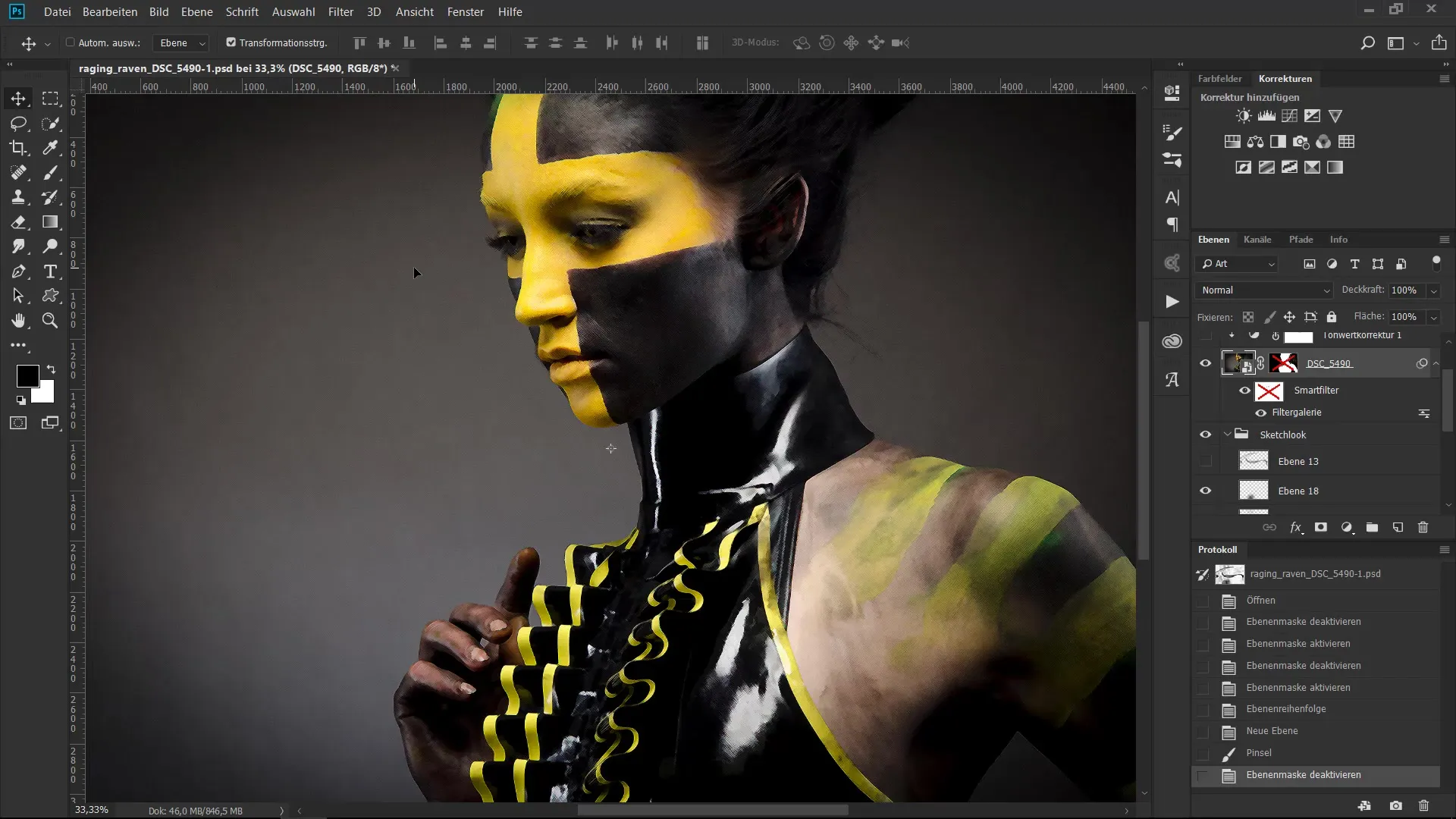Open the Art layer filter dropdown
The image size is (1456, 819).
(x=1238, y=264)
